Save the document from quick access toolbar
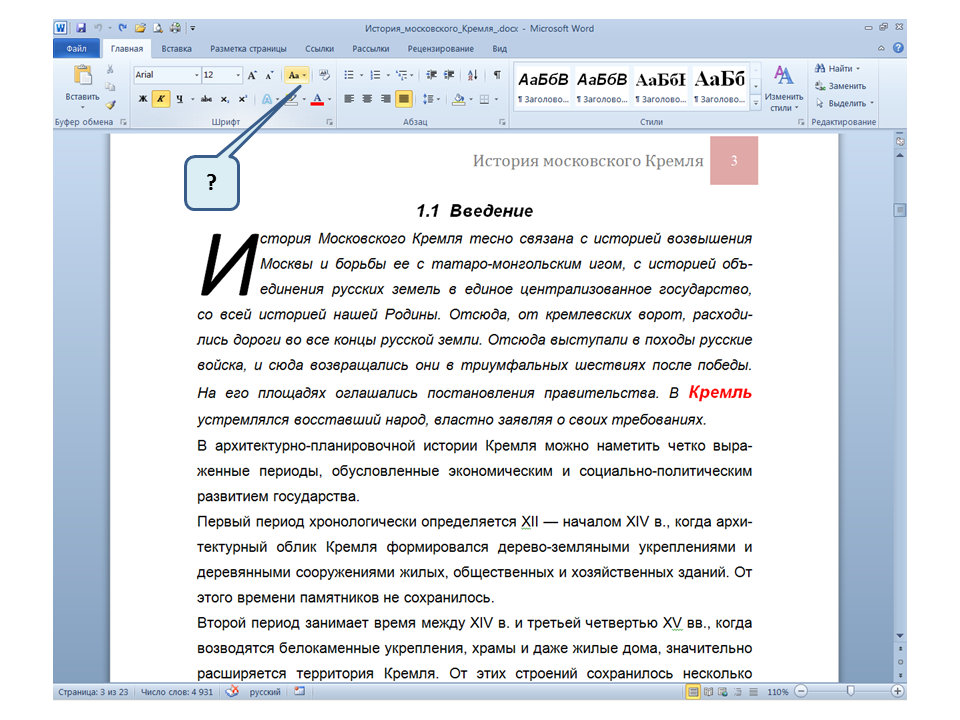The width and height of the screenshot is (960, 720). point(80,29)
